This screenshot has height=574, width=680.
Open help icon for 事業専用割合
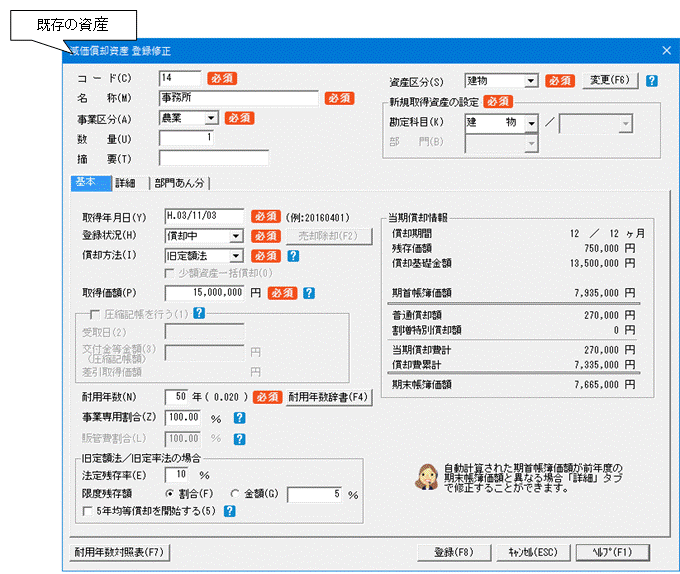click(x=239, y=418)
